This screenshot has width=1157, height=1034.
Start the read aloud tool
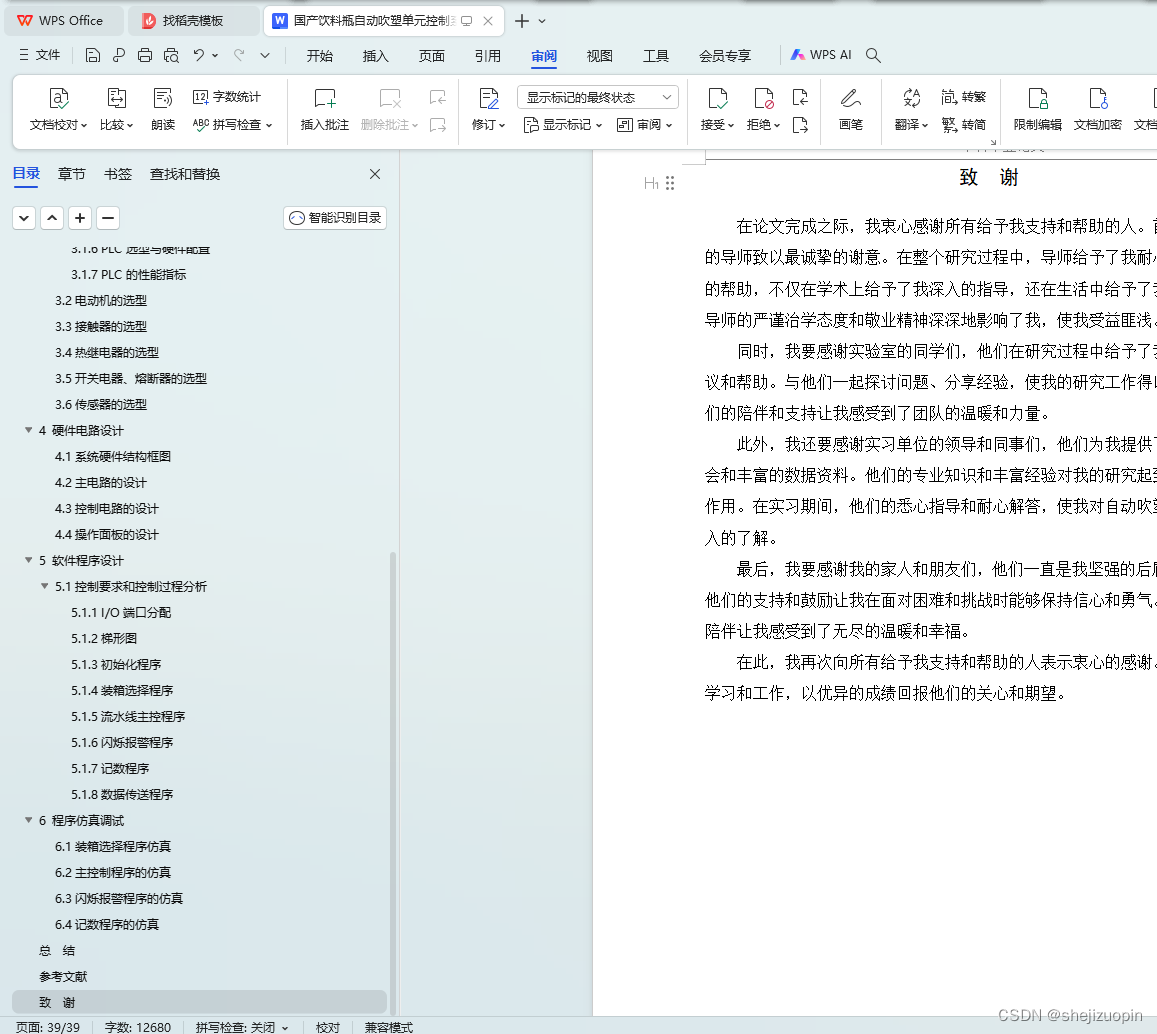click(x=162, y=109)
